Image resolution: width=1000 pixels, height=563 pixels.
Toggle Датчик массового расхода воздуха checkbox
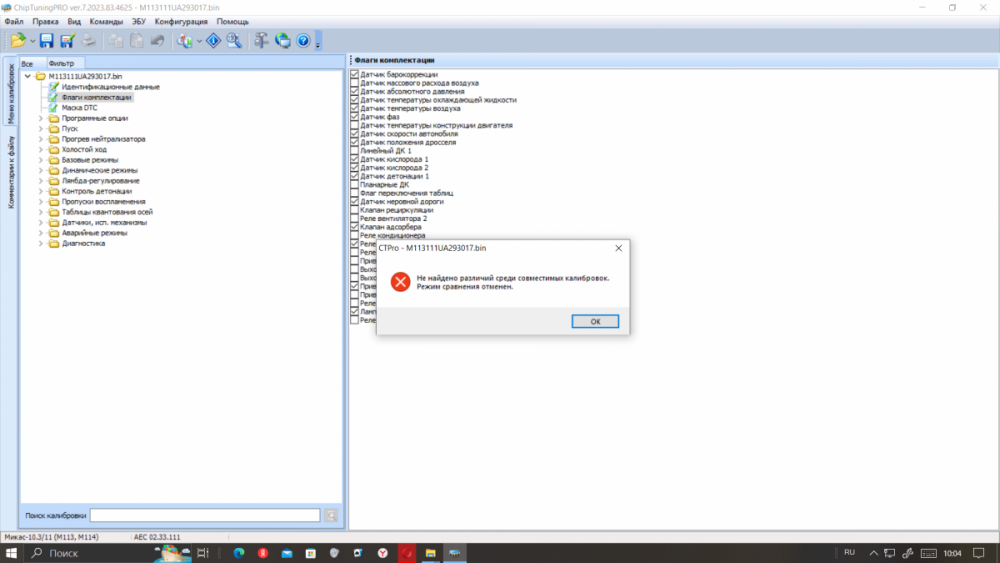tap(355, 83)
